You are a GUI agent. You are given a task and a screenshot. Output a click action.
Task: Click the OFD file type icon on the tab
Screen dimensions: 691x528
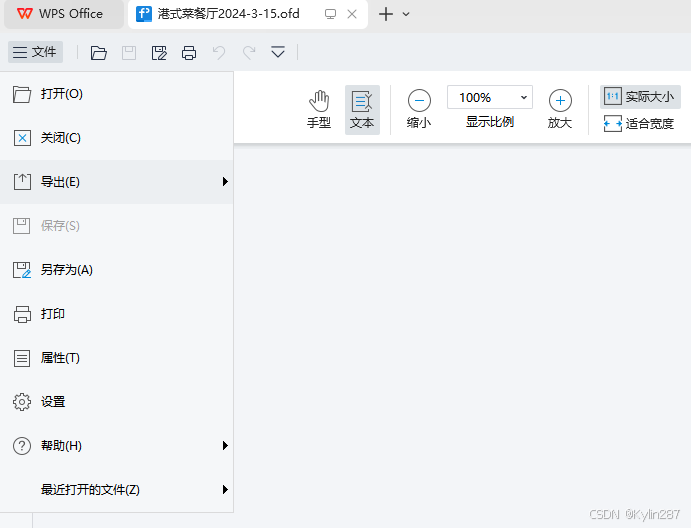(144, 14)
